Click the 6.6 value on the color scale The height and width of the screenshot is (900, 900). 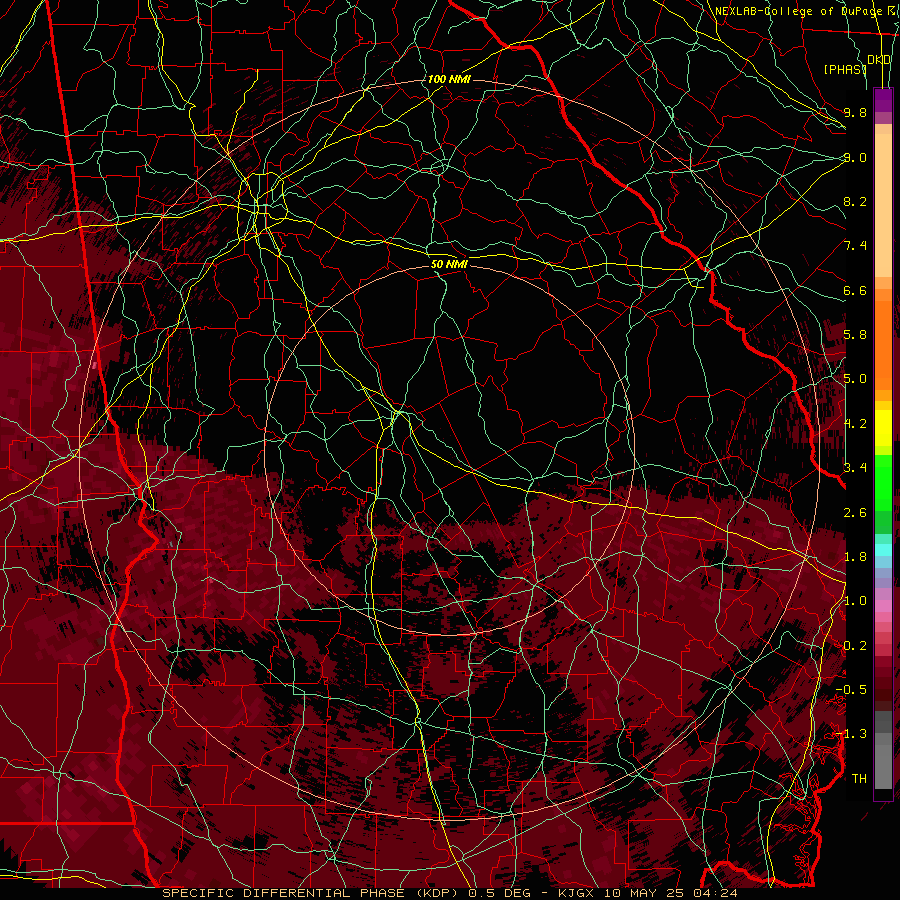coord(855,290)
